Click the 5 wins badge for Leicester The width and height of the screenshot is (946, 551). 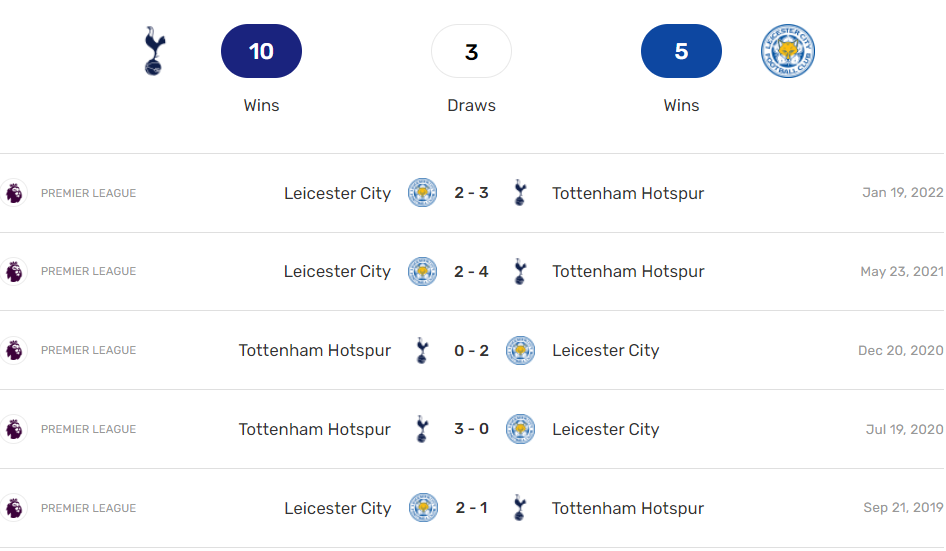(x=681, y=51)
